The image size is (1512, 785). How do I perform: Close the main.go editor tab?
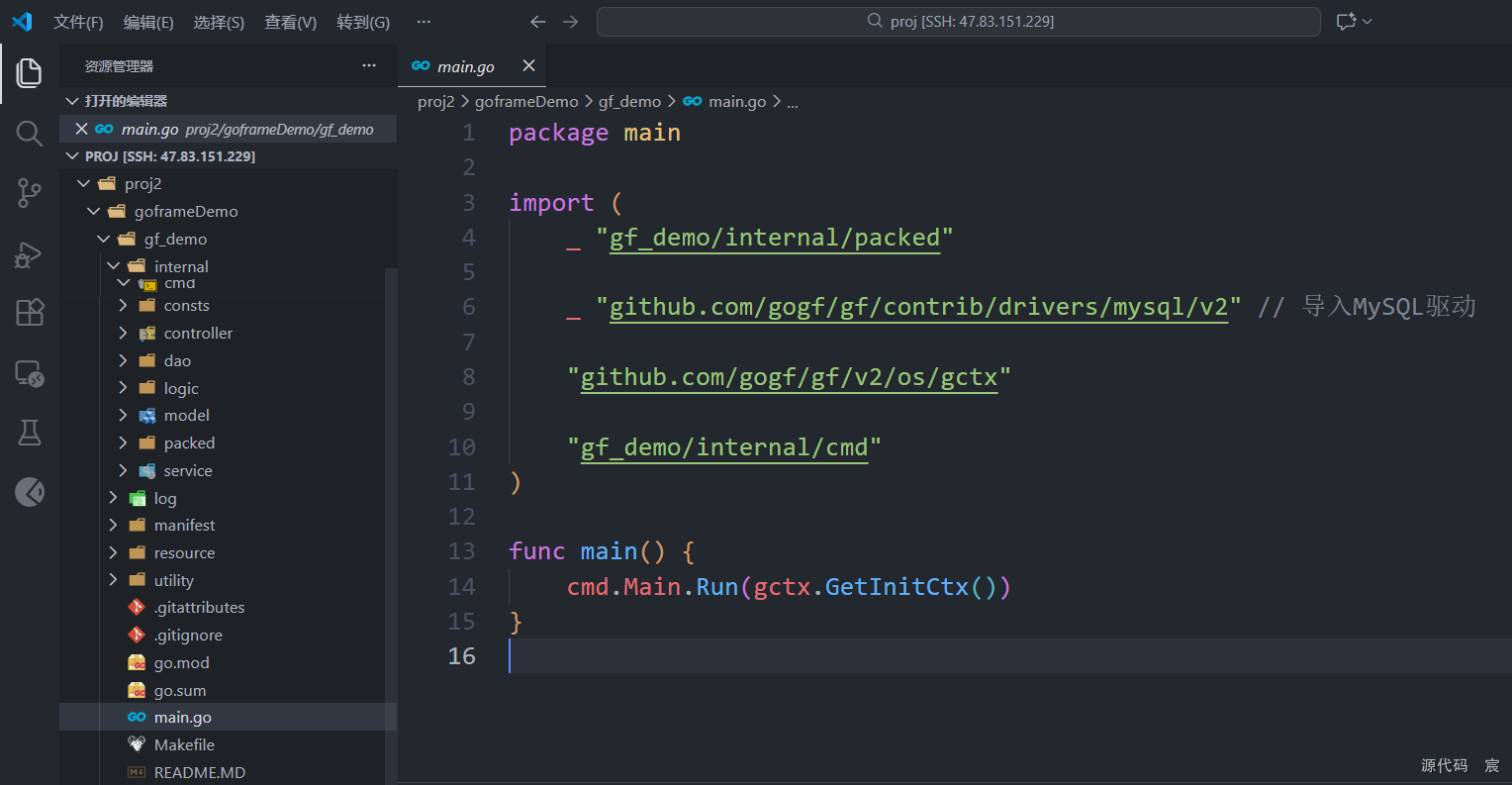pyautogui.click(x=528, y=65)
